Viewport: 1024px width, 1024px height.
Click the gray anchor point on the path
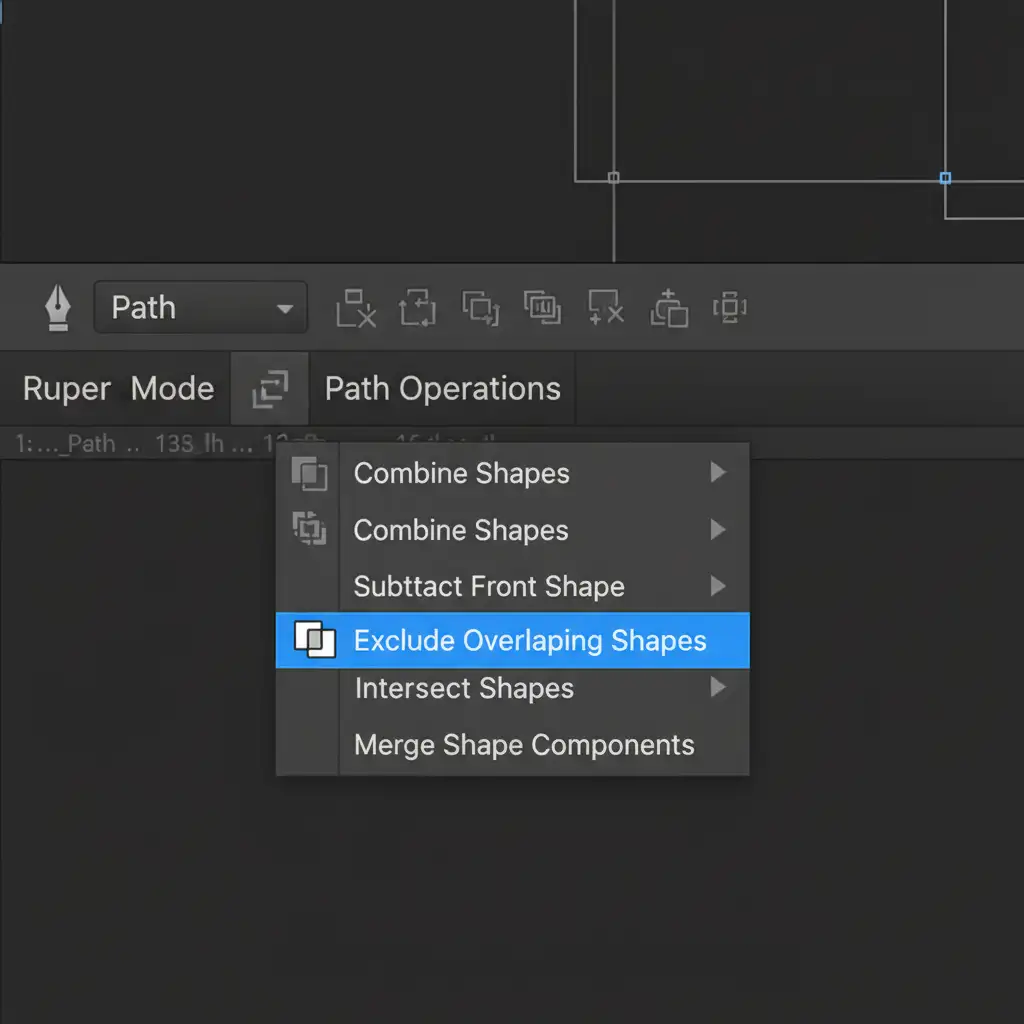(614, 178)
